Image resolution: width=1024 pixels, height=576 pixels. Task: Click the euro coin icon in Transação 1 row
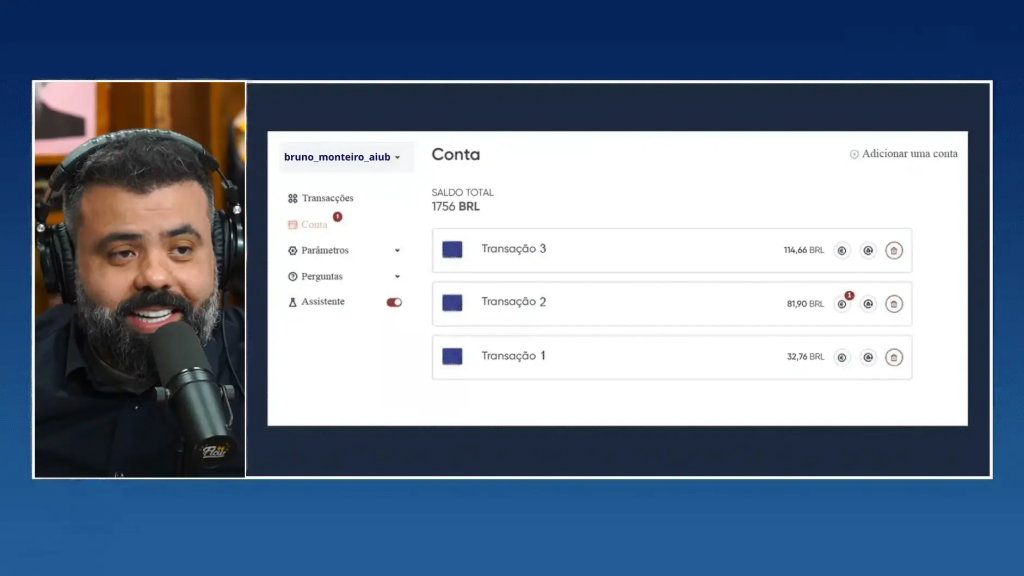[842, 358]
